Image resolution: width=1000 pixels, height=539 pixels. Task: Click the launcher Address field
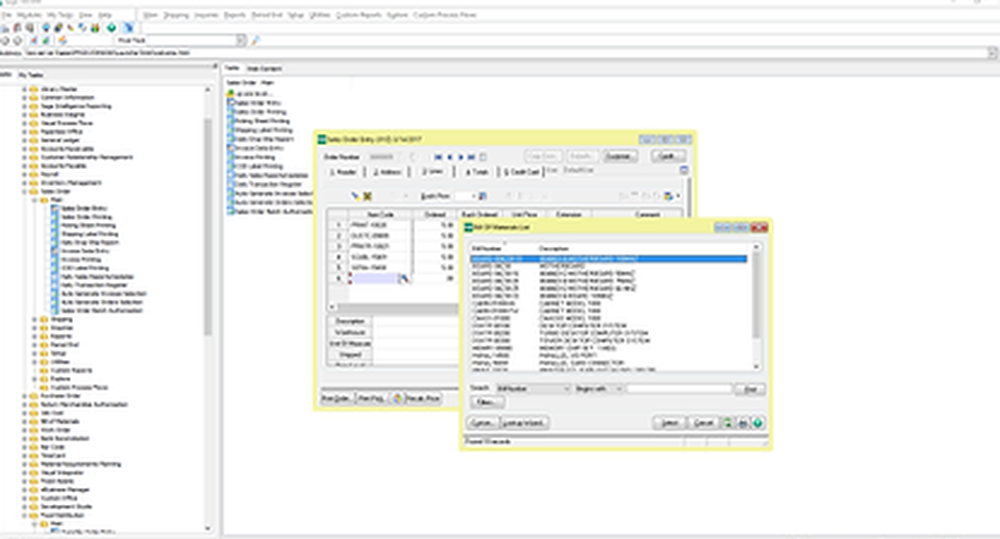pyautogui.click(x=508, y=53)
